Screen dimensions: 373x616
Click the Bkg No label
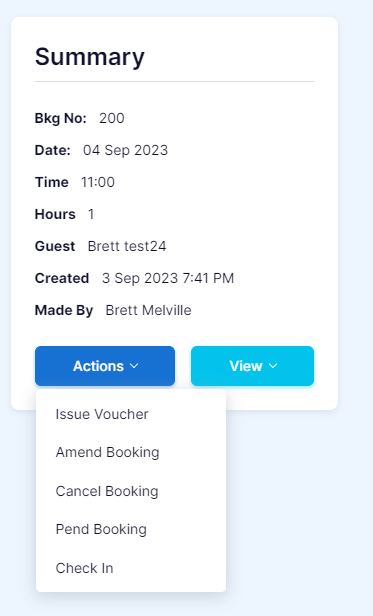point(61,118)
